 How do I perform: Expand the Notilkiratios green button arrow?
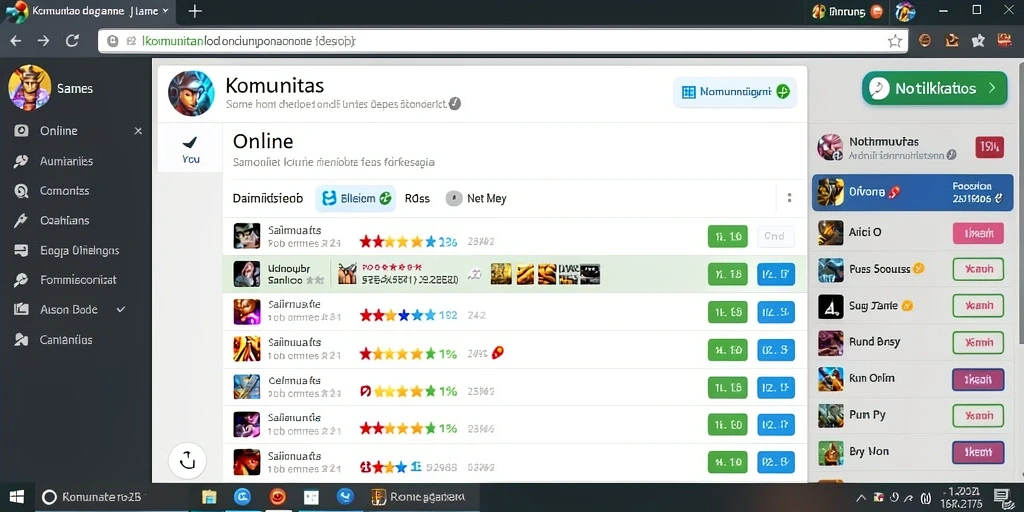click(992, 88)
